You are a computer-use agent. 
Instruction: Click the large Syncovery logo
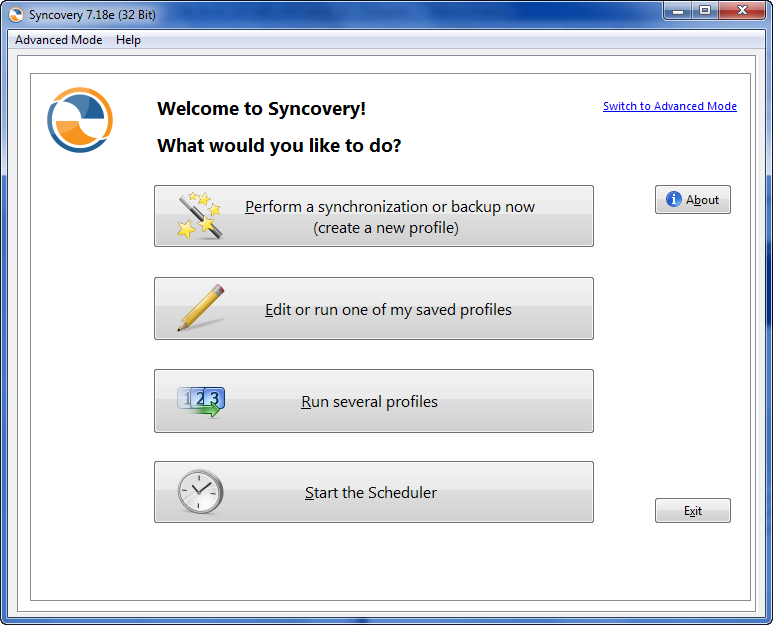(80, 120)
